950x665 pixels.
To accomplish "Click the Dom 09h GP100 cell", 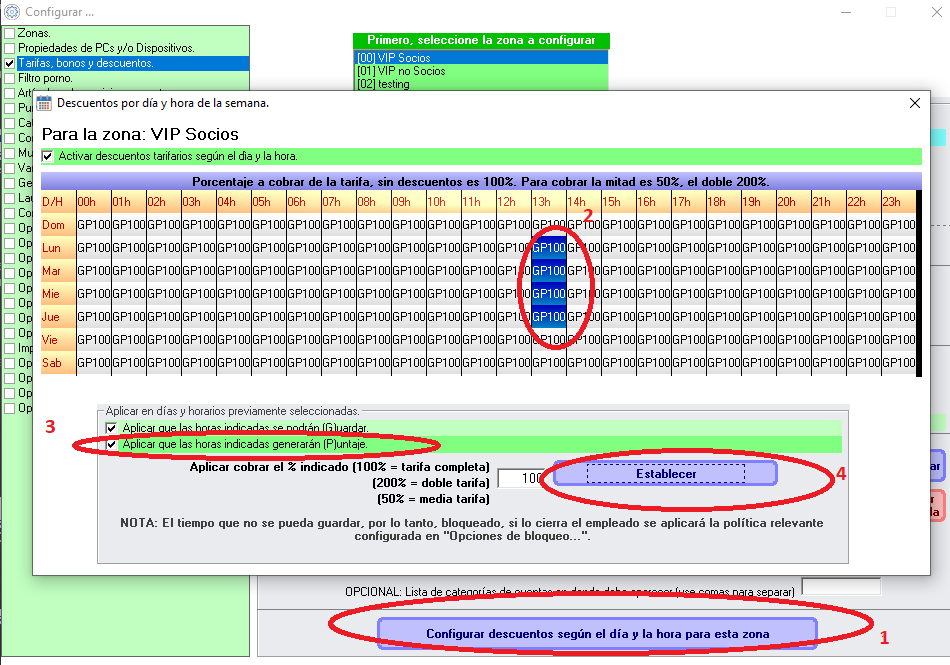I will 409,225.
